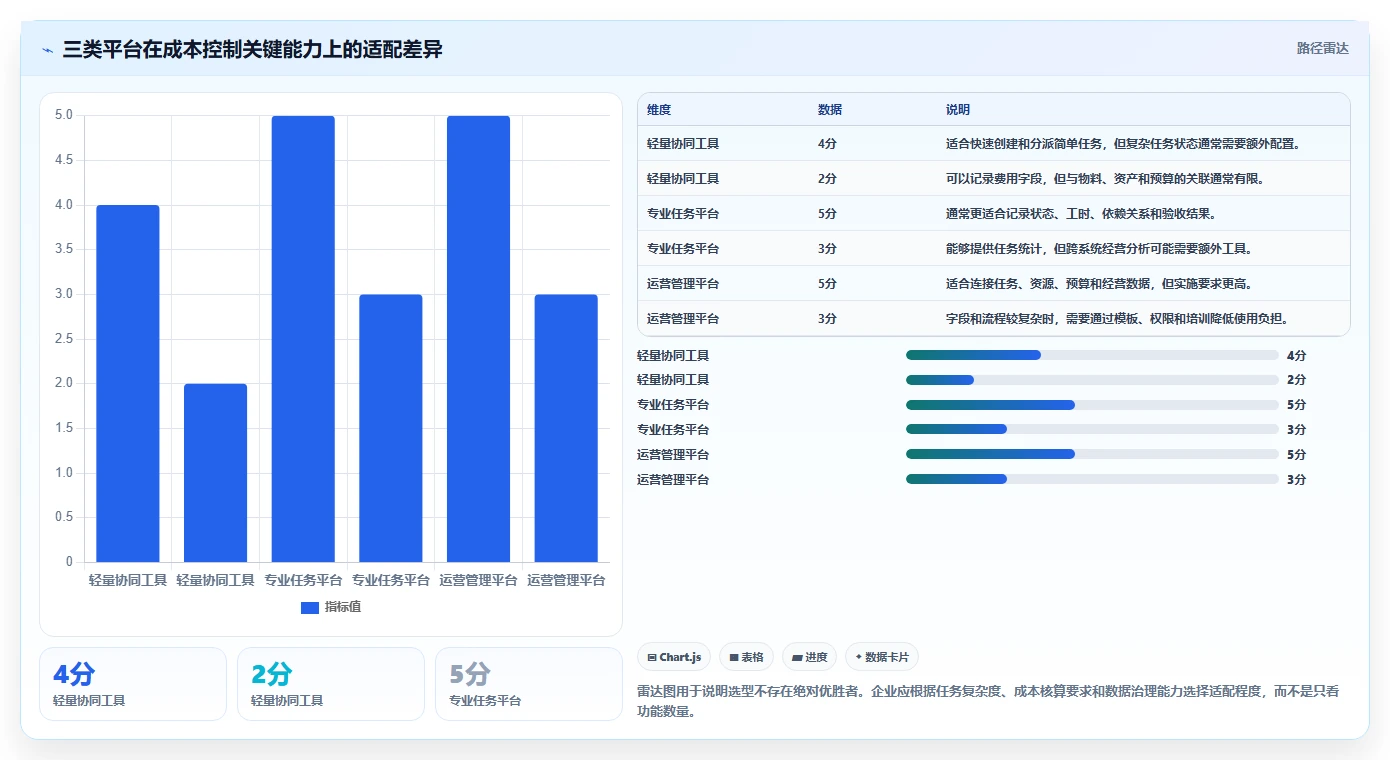Select the 表格 chip
Screen dimensions: 1390x760
pos(747,657)
